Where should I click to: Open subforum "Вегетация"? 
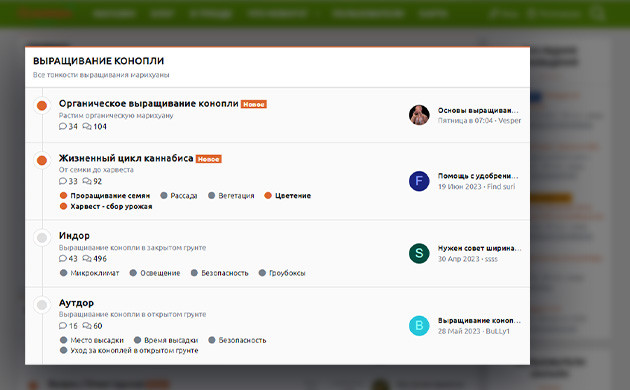pos(236,196)
